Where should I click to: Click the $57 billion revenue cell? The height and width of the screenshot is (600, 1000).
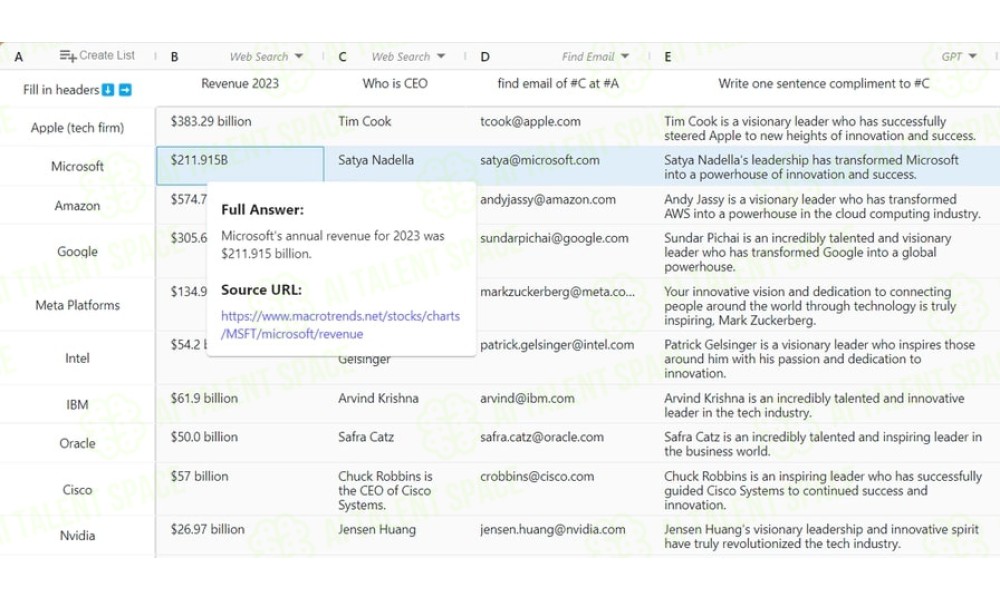[x=240, y=490]
